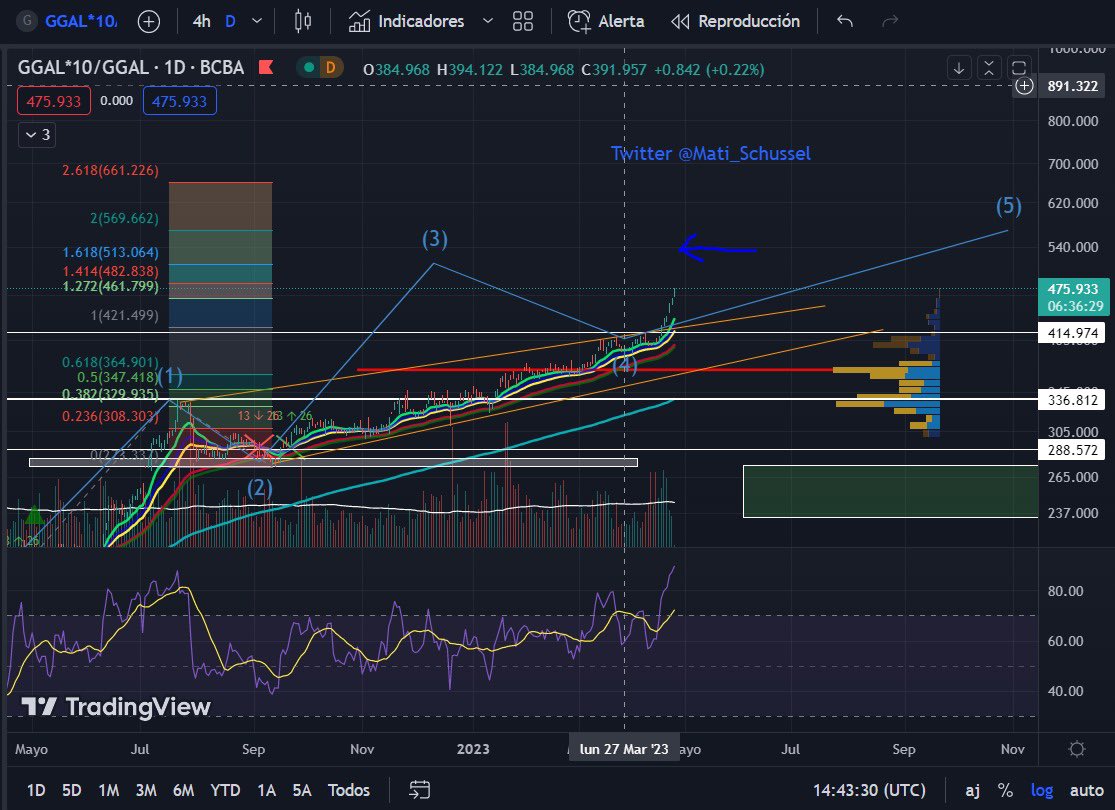Click the plus button at price 891.322

click(1024, 86)
